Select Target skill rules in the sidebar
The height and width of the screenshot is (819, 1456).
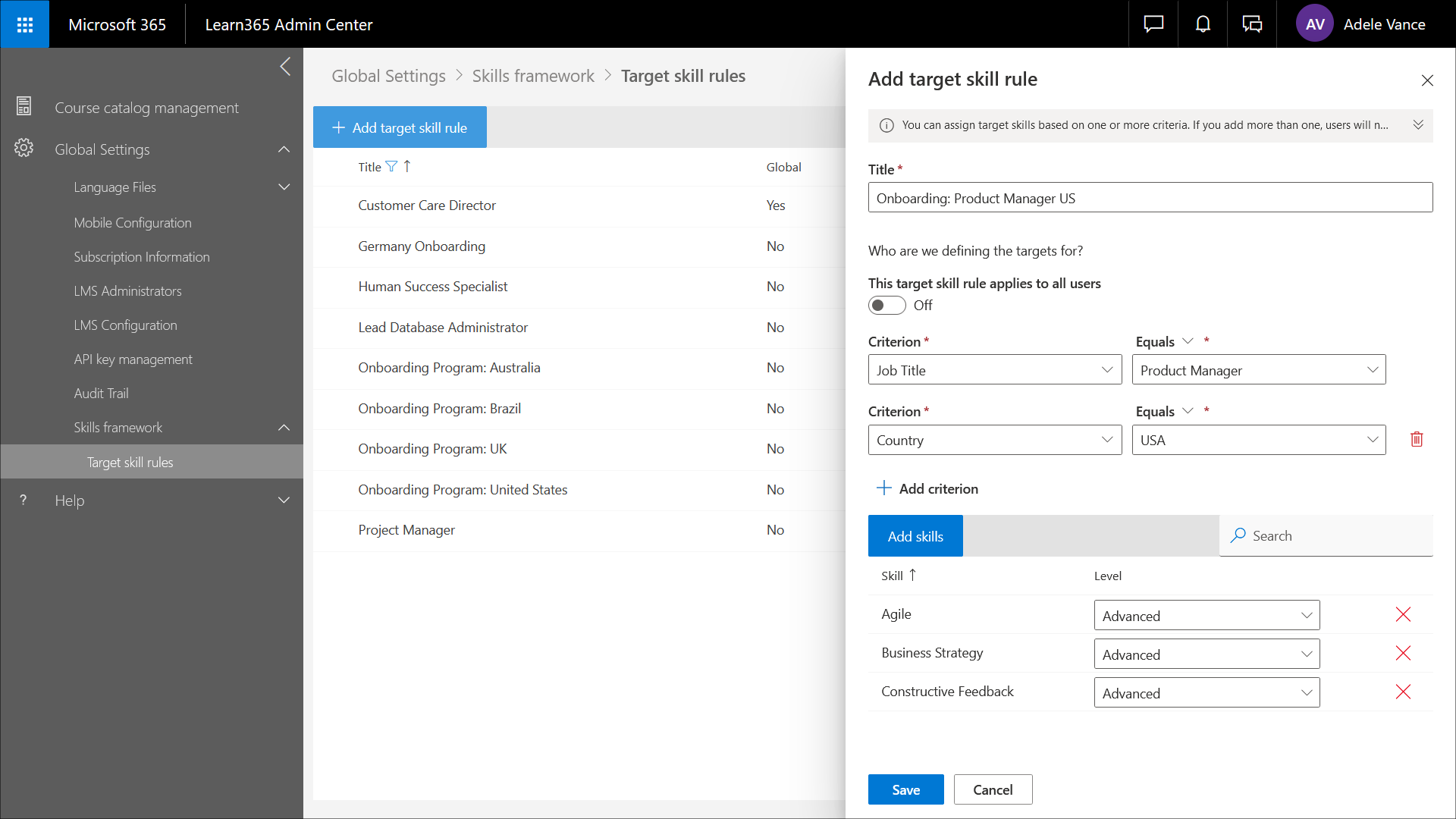[130, 462]
